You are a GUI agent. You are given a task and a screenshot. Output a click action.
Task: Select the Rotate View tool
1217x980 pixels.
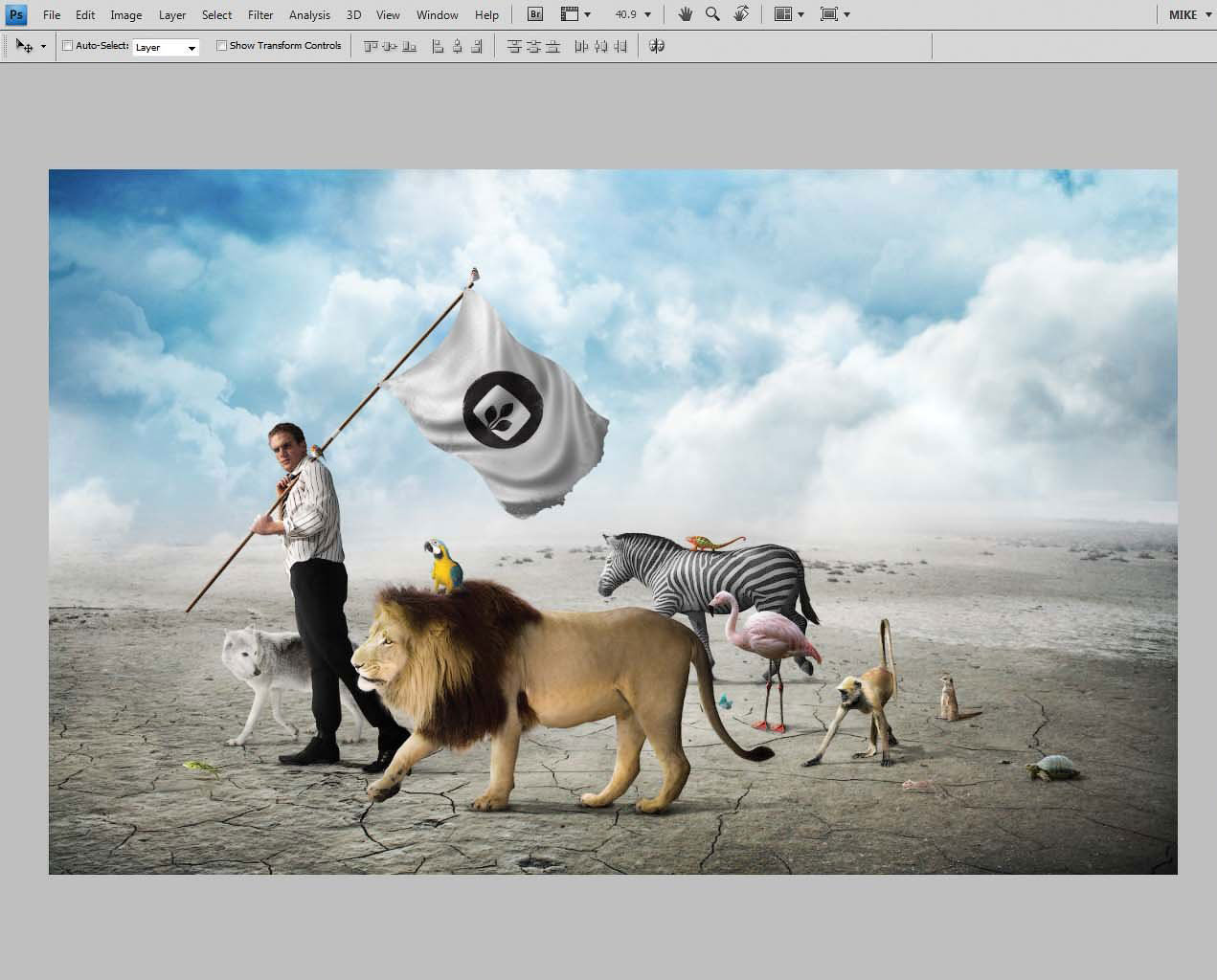(741, 14)
